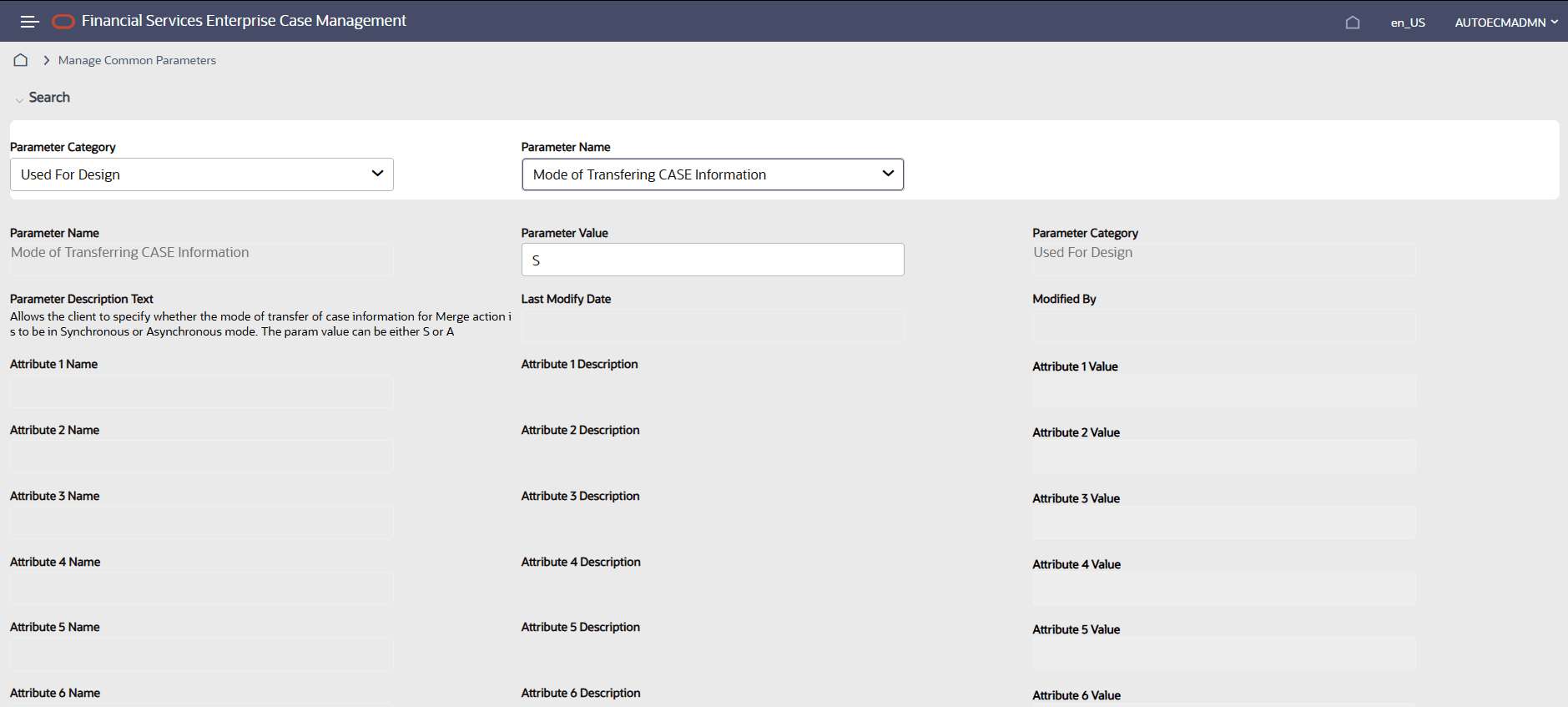Click the Attribute 2 Value field
This screenshot has height=707, width=1568.
point(1224,457)
